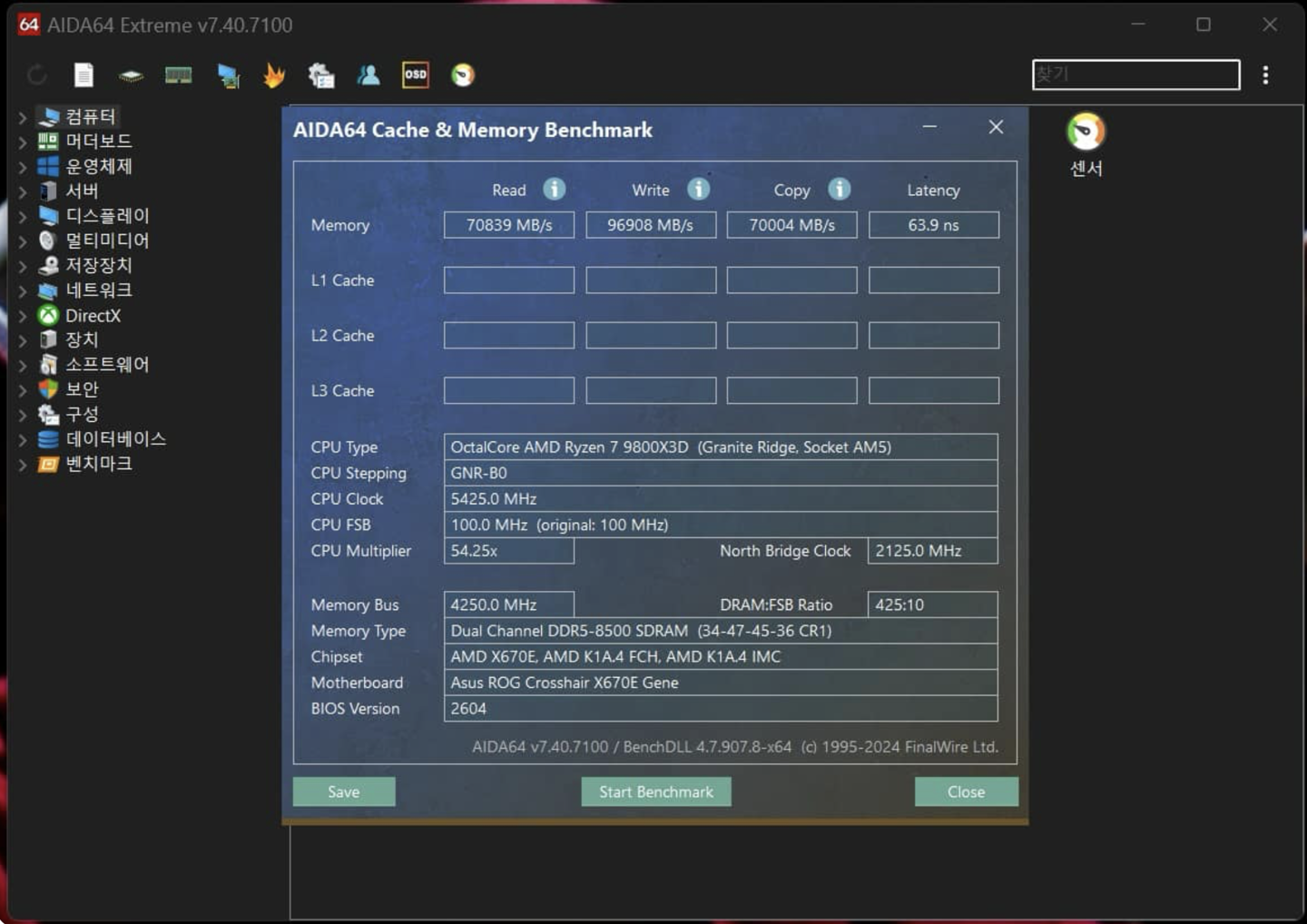
Task: Click the info icon beside Copy
Action: (x=840, y=189)
